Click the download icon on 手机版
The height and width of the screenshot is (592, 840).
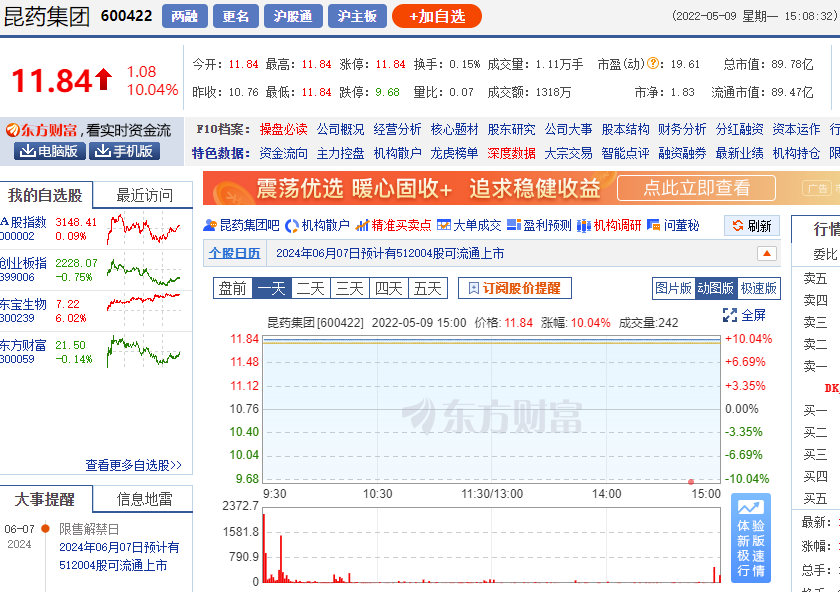[102, 152]
